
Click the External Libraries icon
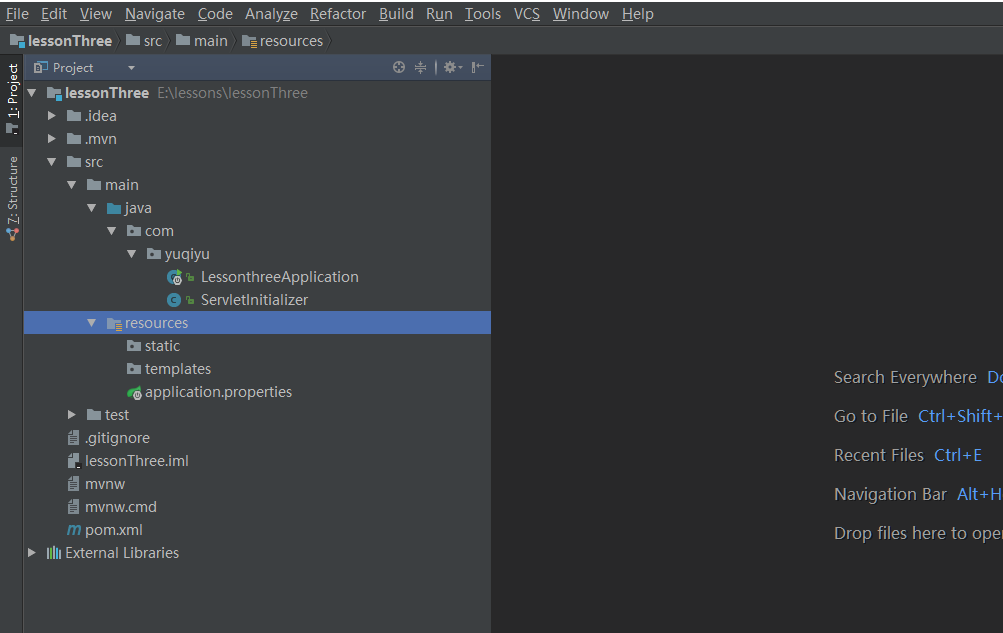pos(54,553)
